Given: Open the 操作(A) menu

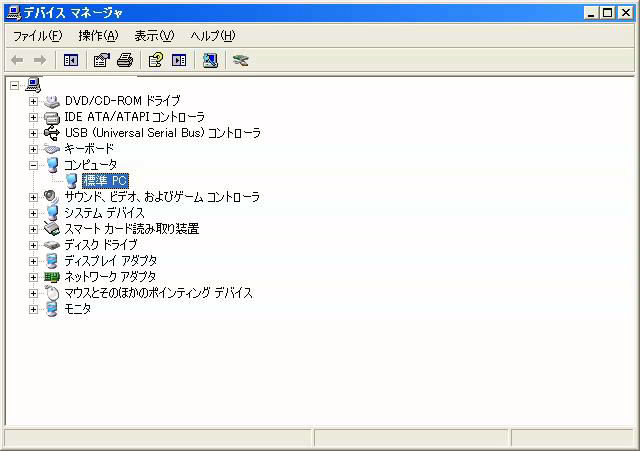Looking at the screenshot, I should [98, 36].
